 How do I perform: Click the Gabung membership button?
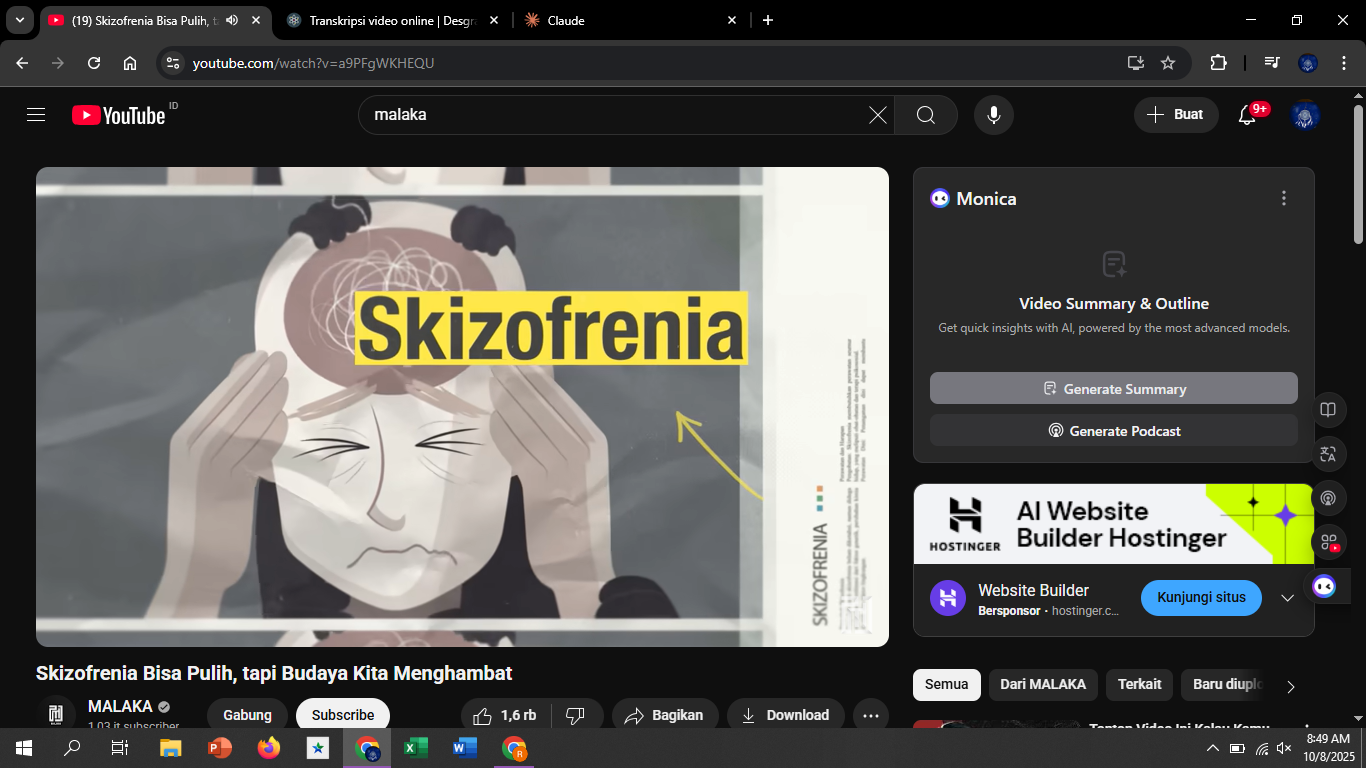(247, 715)
